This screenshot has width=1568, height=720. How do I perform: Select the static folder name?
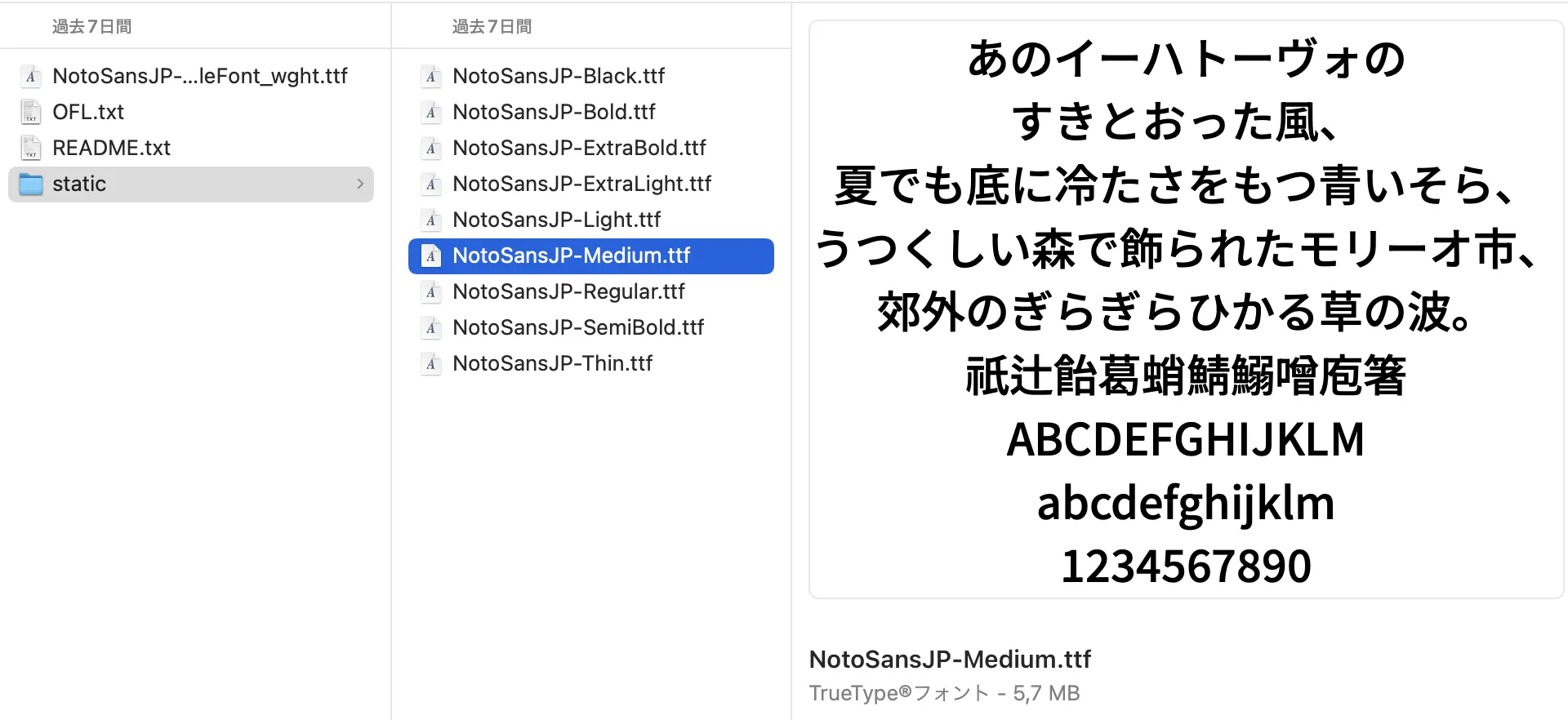tap(79, 184)
